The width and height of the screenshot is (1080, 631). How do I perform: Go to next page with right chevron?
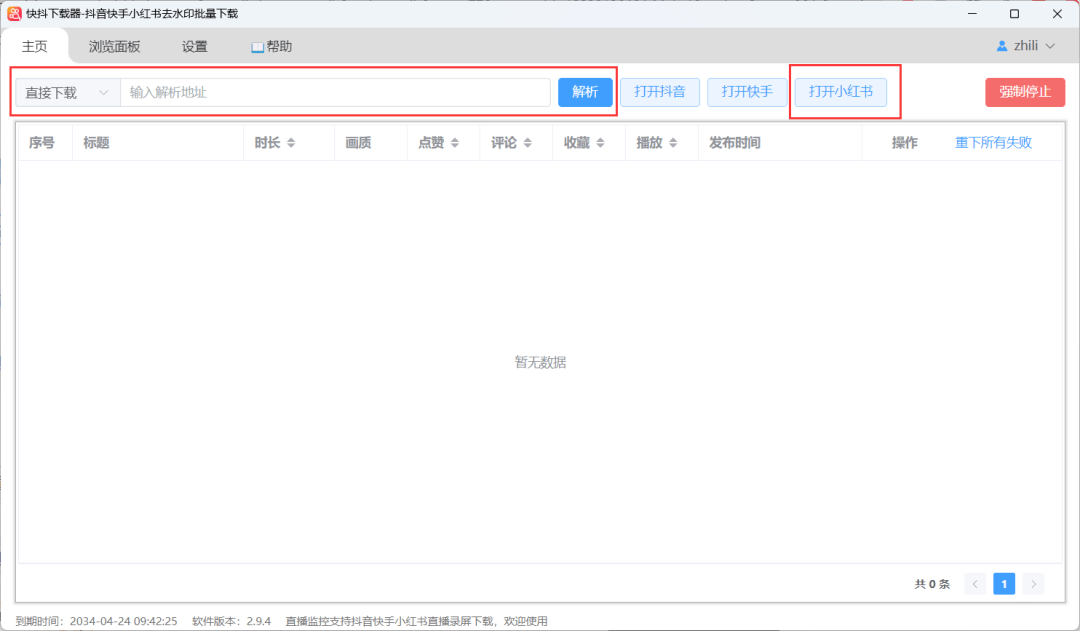1033,584
